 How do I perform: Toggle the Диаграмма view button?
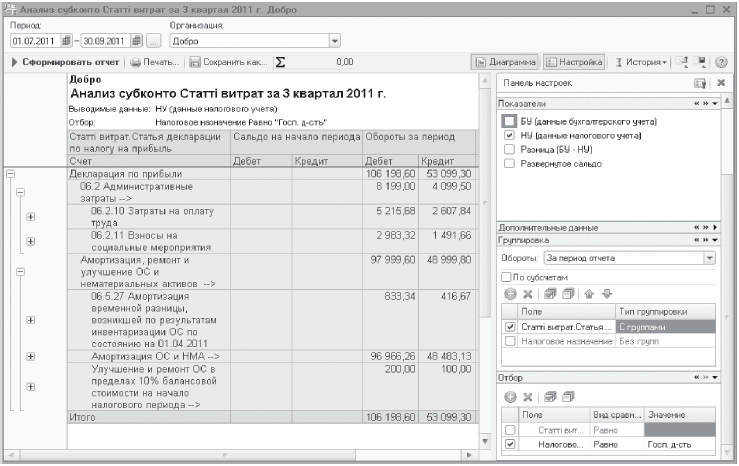506,62
